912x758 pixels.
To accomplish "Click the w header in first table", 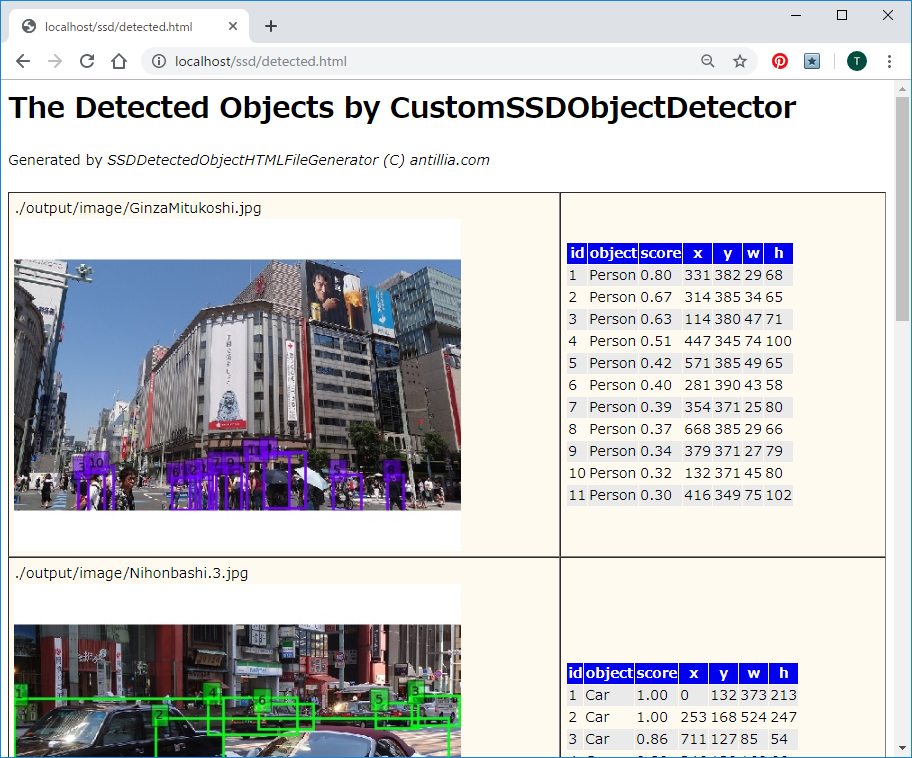I will [753, 253].
